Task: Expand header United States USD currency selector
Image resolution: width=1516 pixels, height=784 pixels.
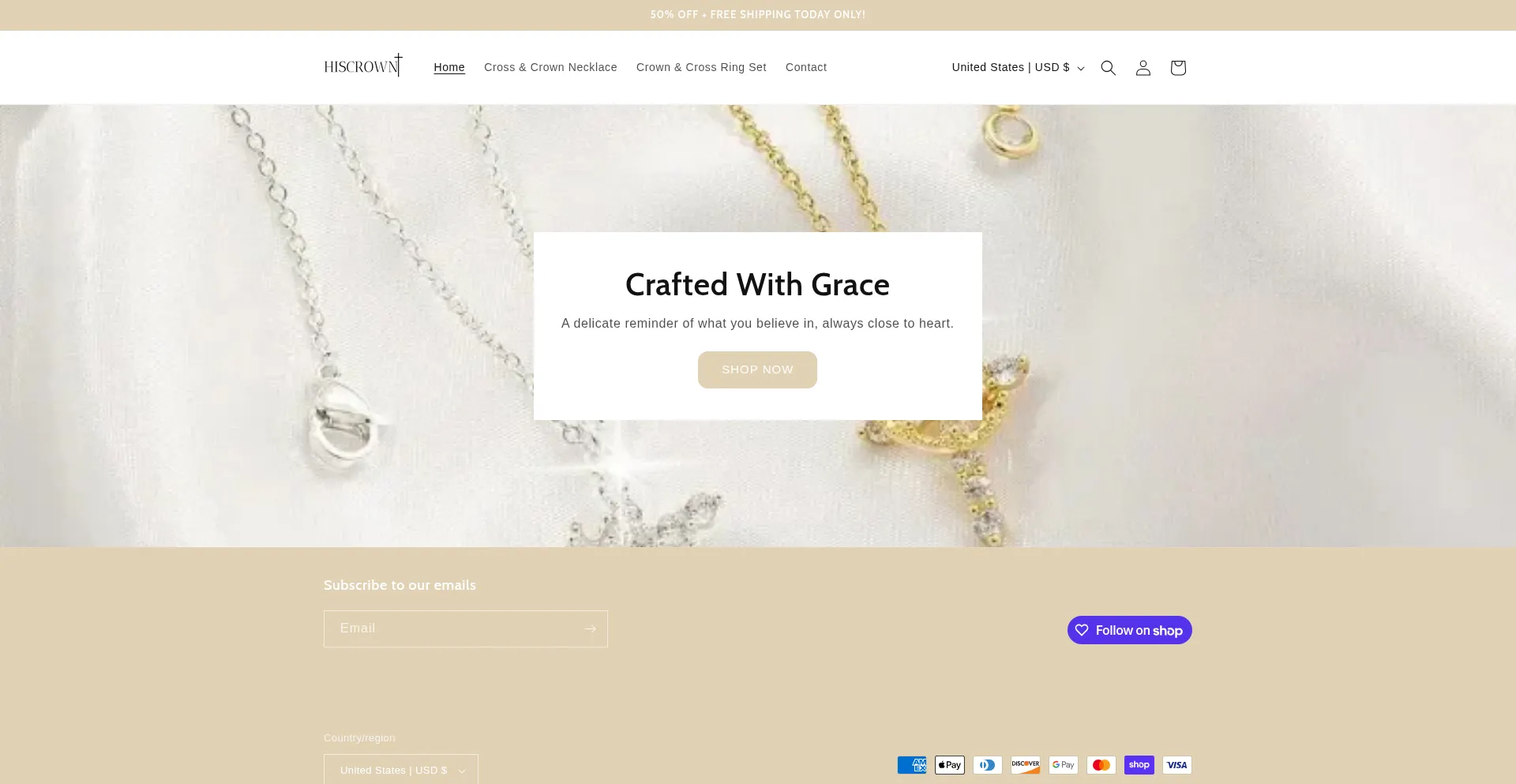Action: pyautogui.click(x=1018, y=68)
